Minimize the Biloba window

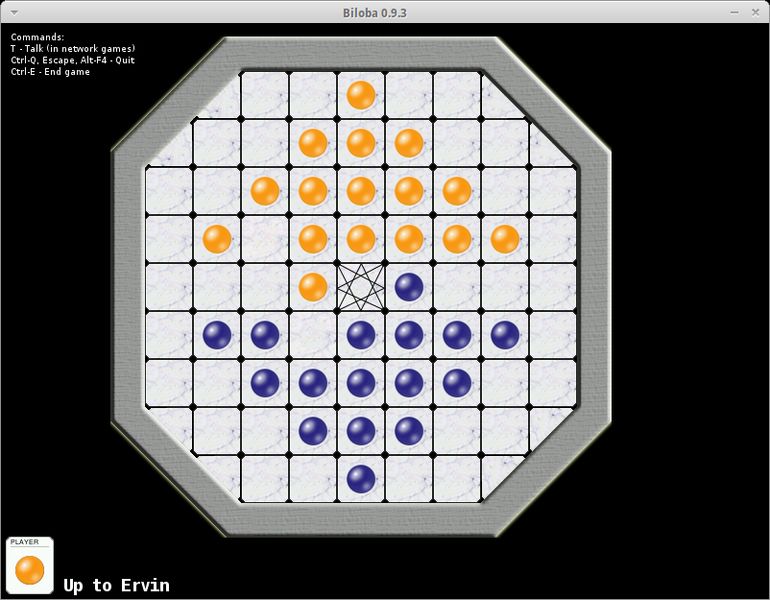(x=735, y=13)
